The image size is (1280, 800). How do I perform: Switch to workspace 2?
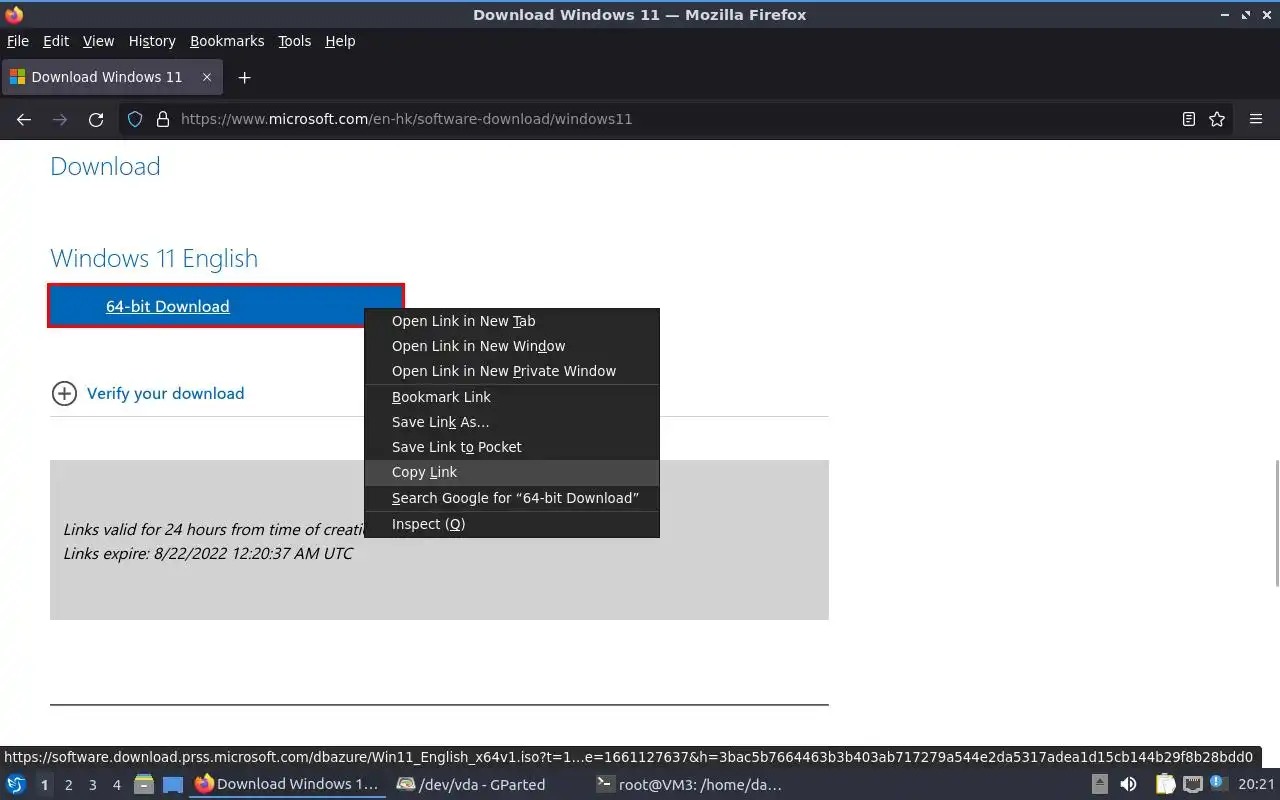point(68,785)
